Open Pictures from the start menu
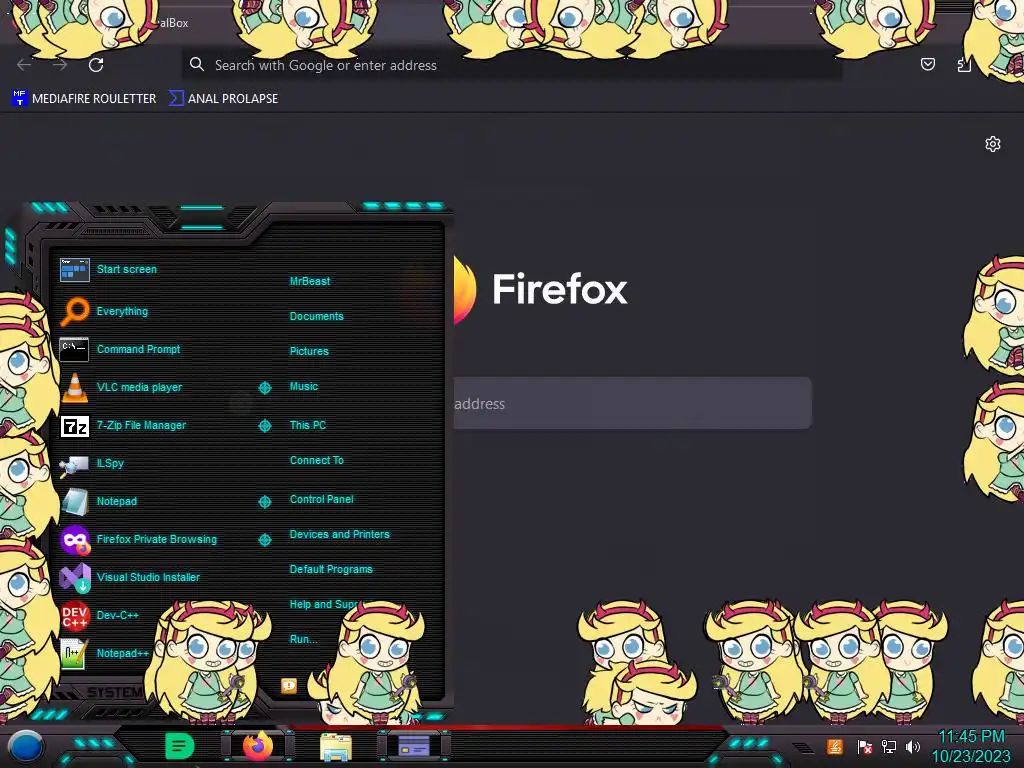Image resolution: width=1024 pixels, height=768 pixels. tap(309, 351)
